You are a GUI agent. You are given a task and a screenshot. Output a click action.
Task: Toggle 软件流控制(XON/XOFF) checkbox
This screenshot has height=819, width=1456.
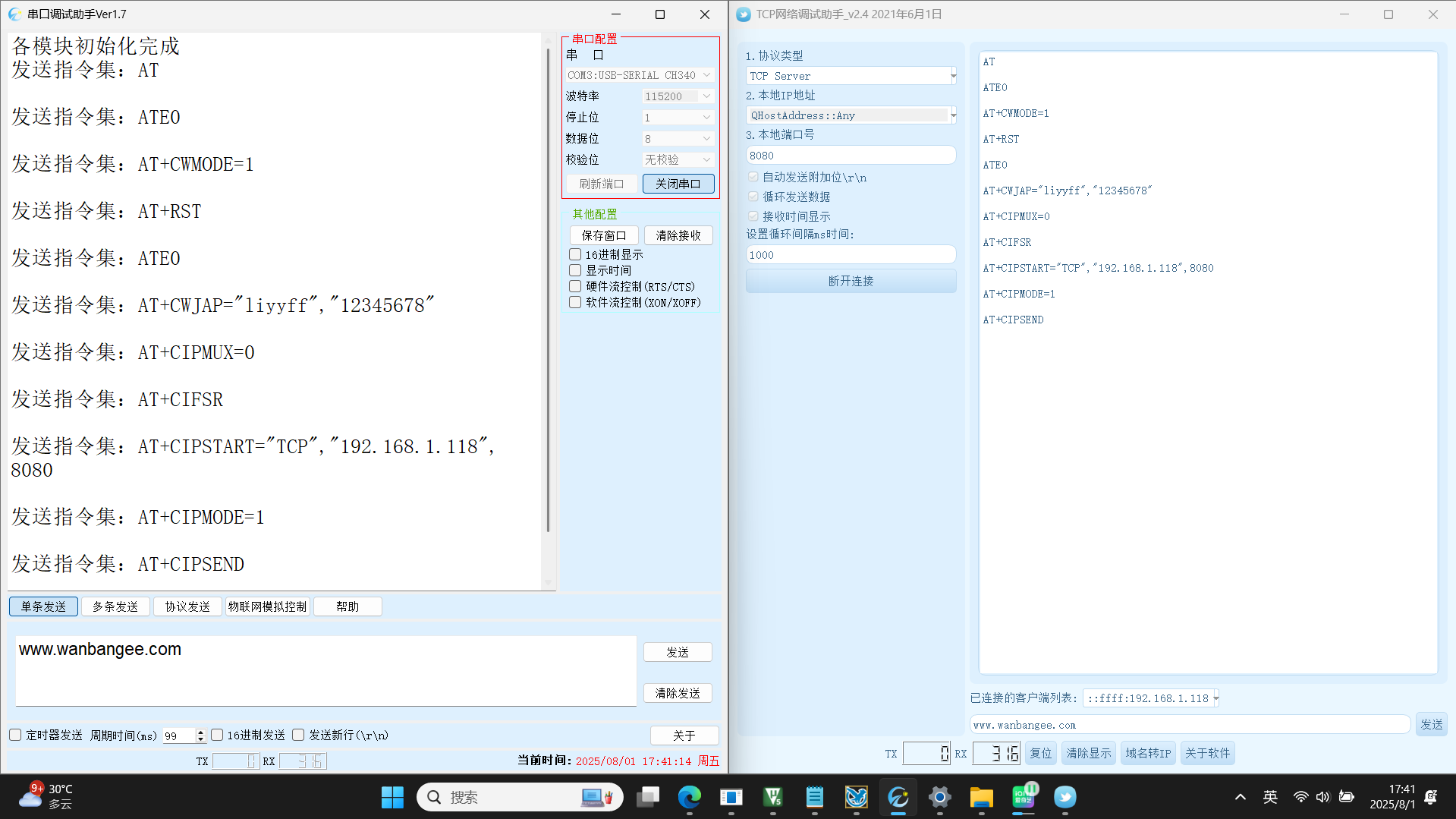(575, 302)
